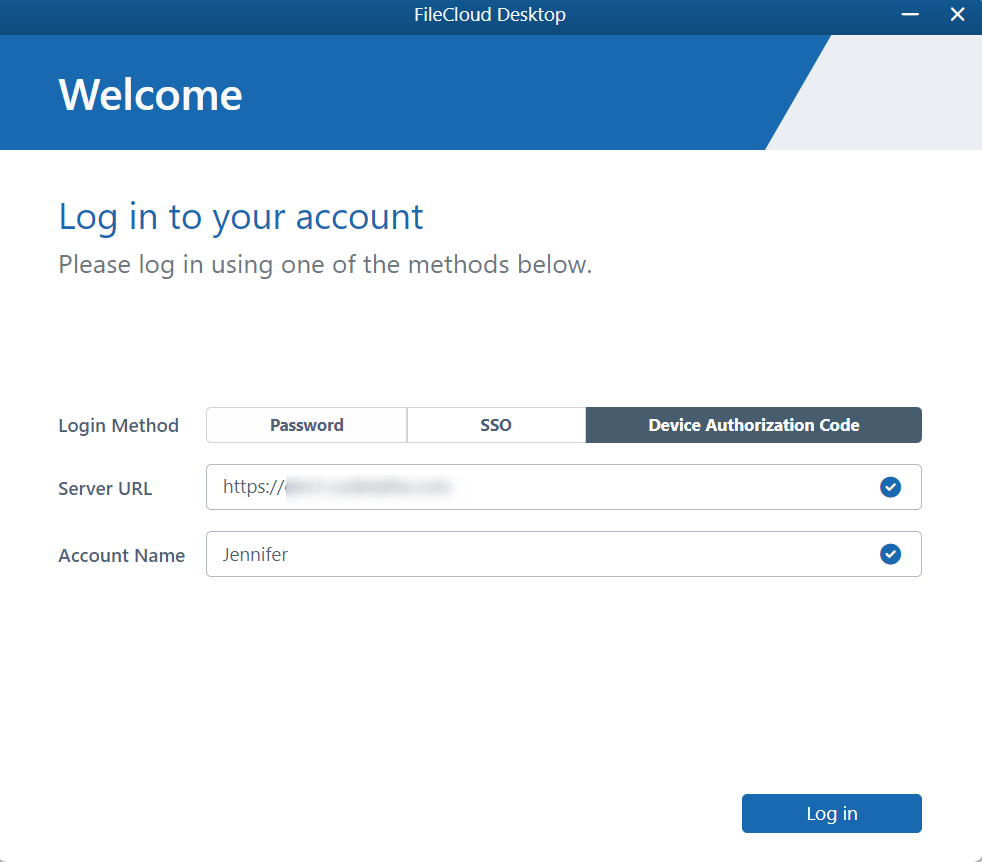Screen dimensions: 982x862
Task: Close the FileCloud Desktop window
Action: point(957,15)
